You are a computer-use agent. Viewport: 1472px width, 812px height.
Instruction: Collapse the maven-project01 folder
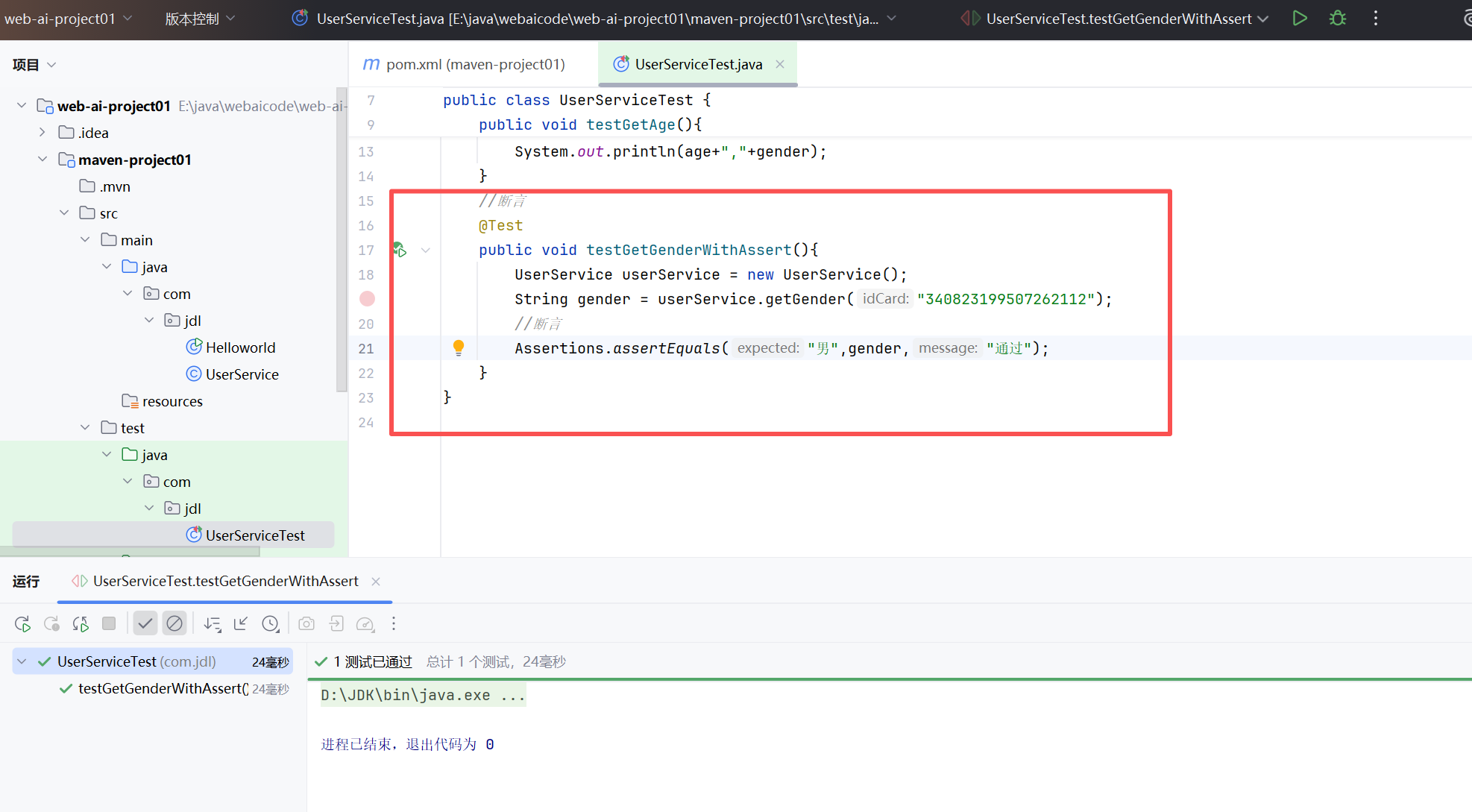tap(43, 160)
